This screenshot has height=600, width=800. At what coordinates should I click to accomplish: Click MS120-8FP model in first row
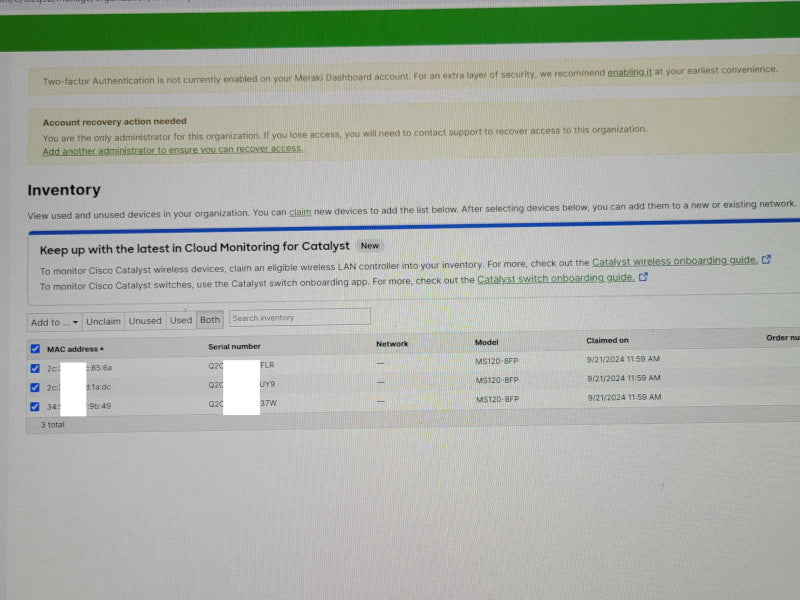coord(496,361)
